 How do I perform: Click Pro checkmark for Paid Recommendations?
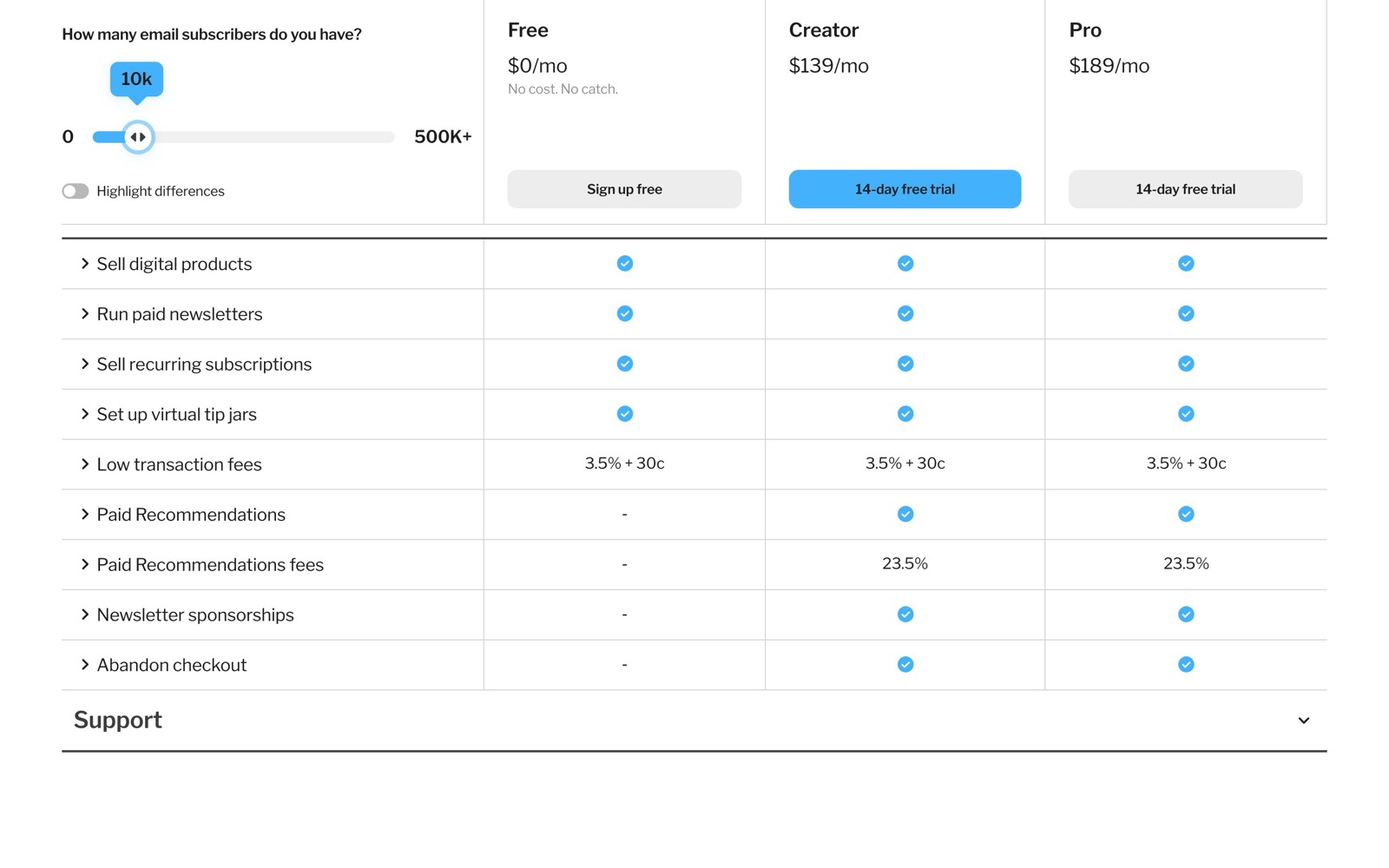[x=1185, y=514]
